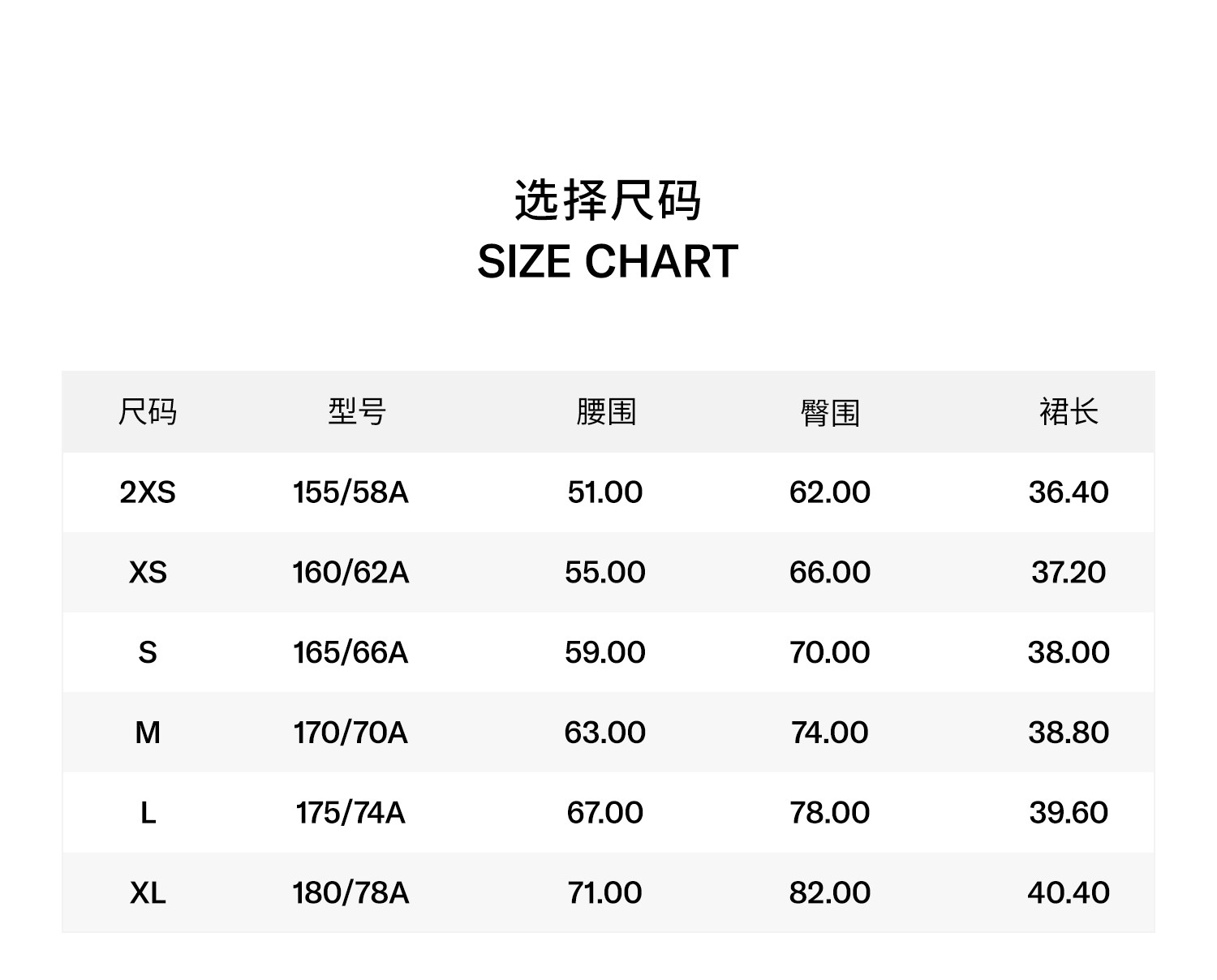Click the 裙长 column header
This screenshot has width=1217, height=980.
1068,412
